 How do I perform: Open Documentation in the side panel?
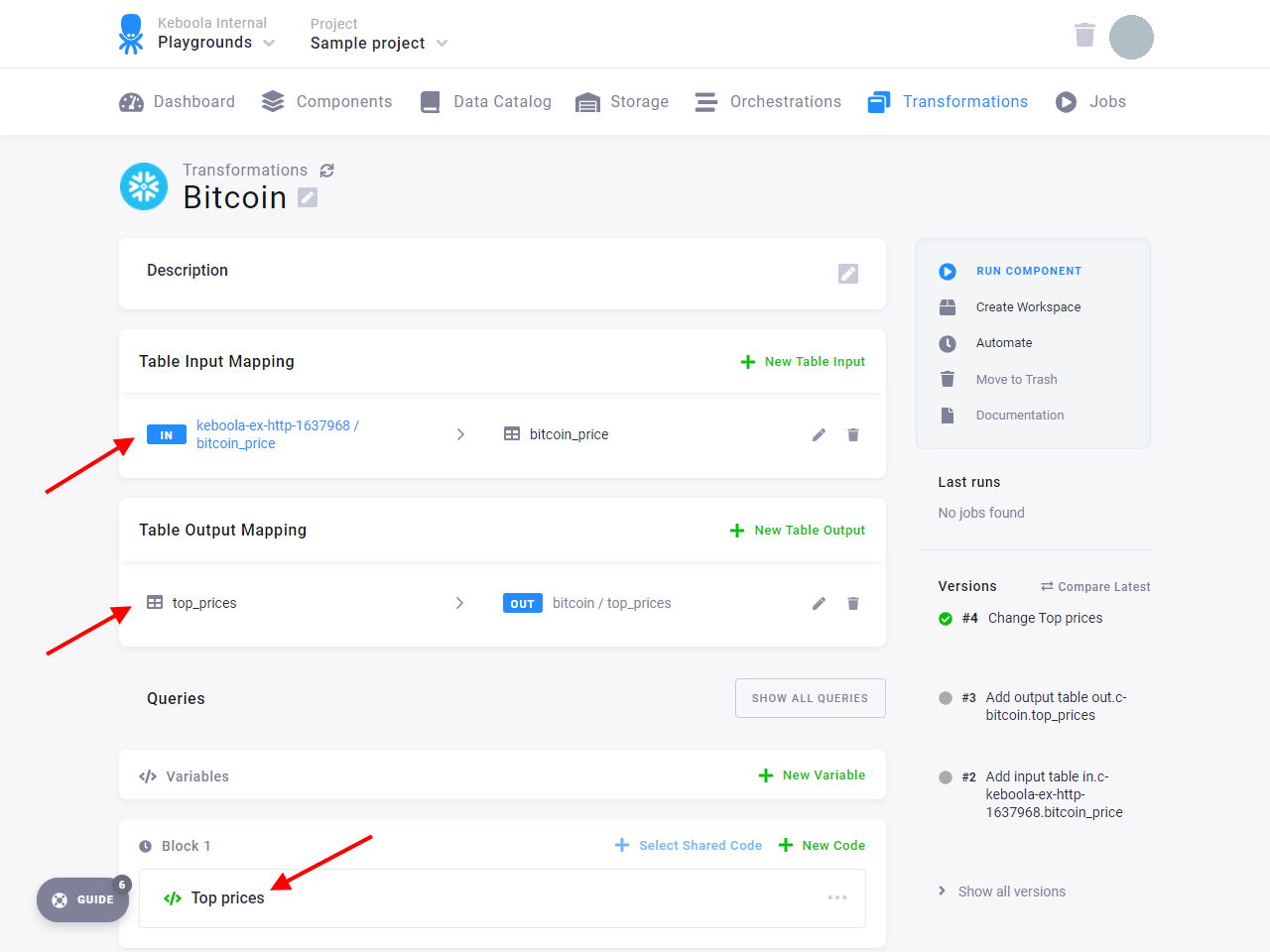tap(1001, 416)
